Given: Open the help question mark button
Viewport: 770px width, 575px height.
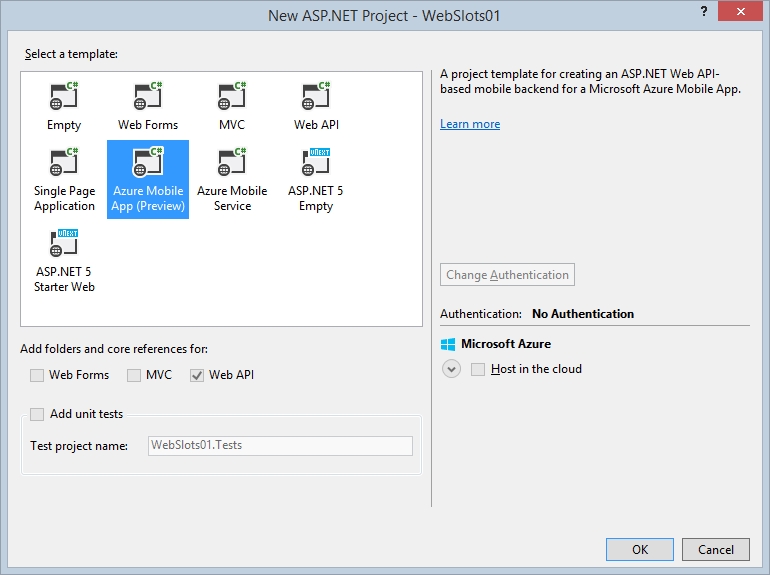Looking at the screenshot, I should tap(704, 11).
